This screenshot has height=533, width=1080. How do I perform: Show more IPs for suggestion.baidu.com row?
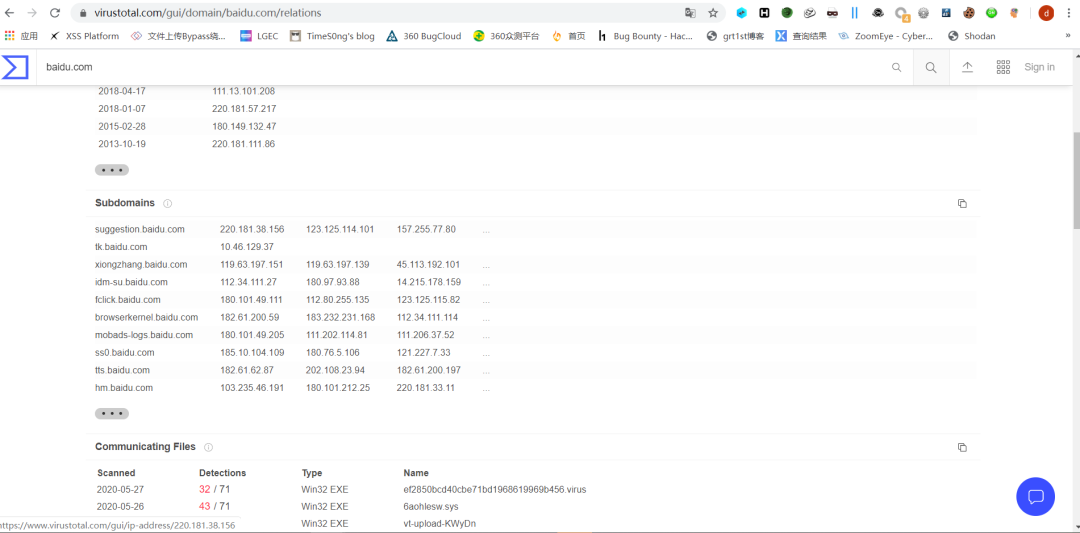click(x=486, y=229)
